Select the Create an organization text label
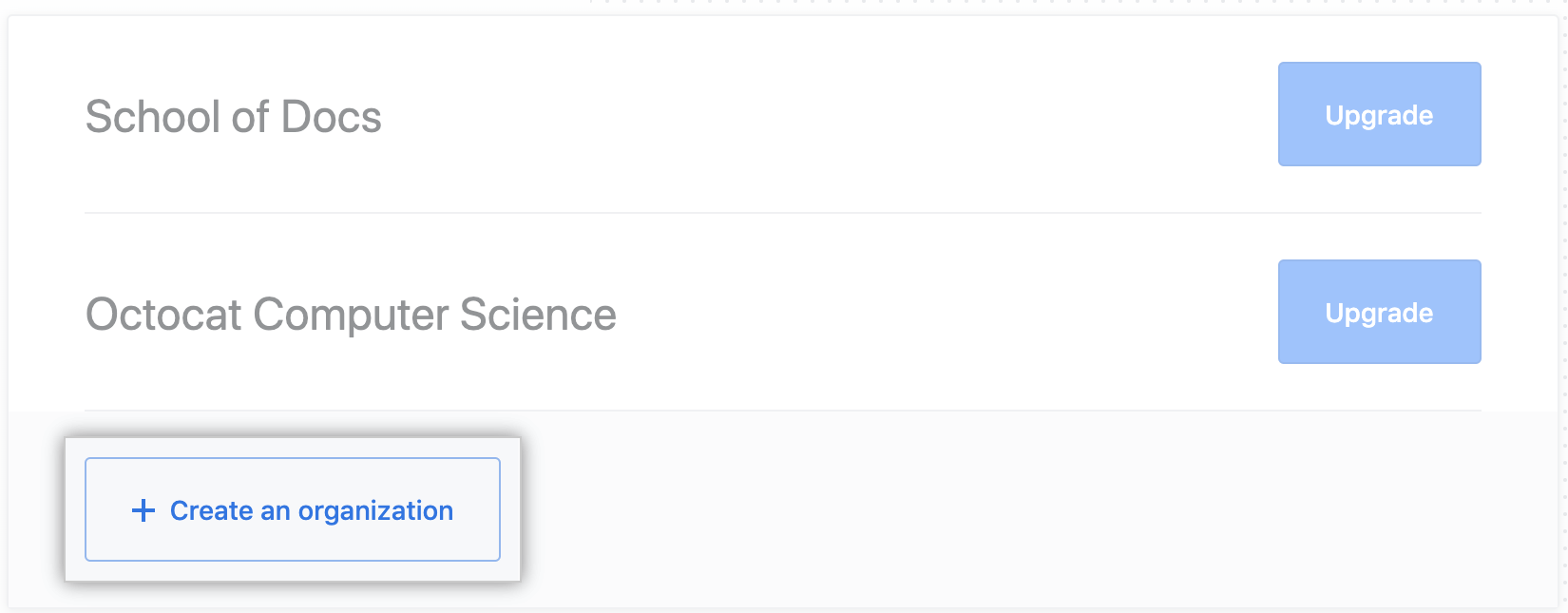Image resolution: width=1568 pixels, height=613 pixels. pos(312,510)
